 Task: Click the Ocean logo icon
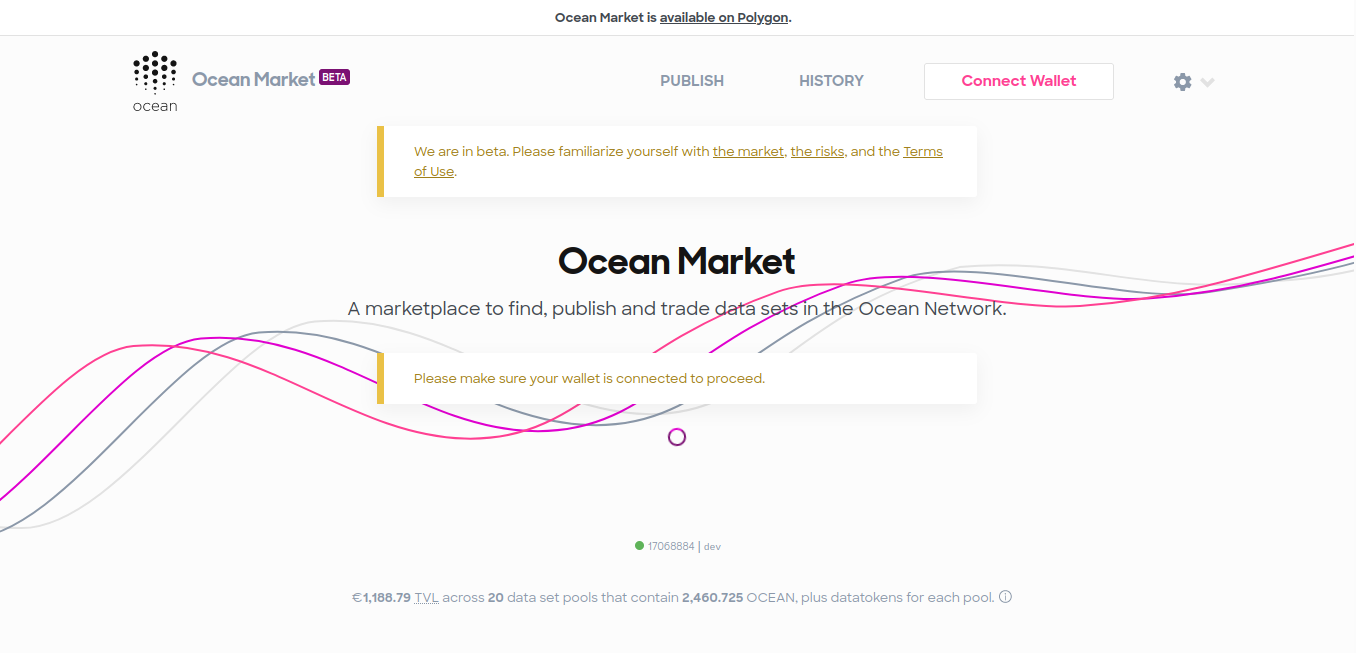155,81
